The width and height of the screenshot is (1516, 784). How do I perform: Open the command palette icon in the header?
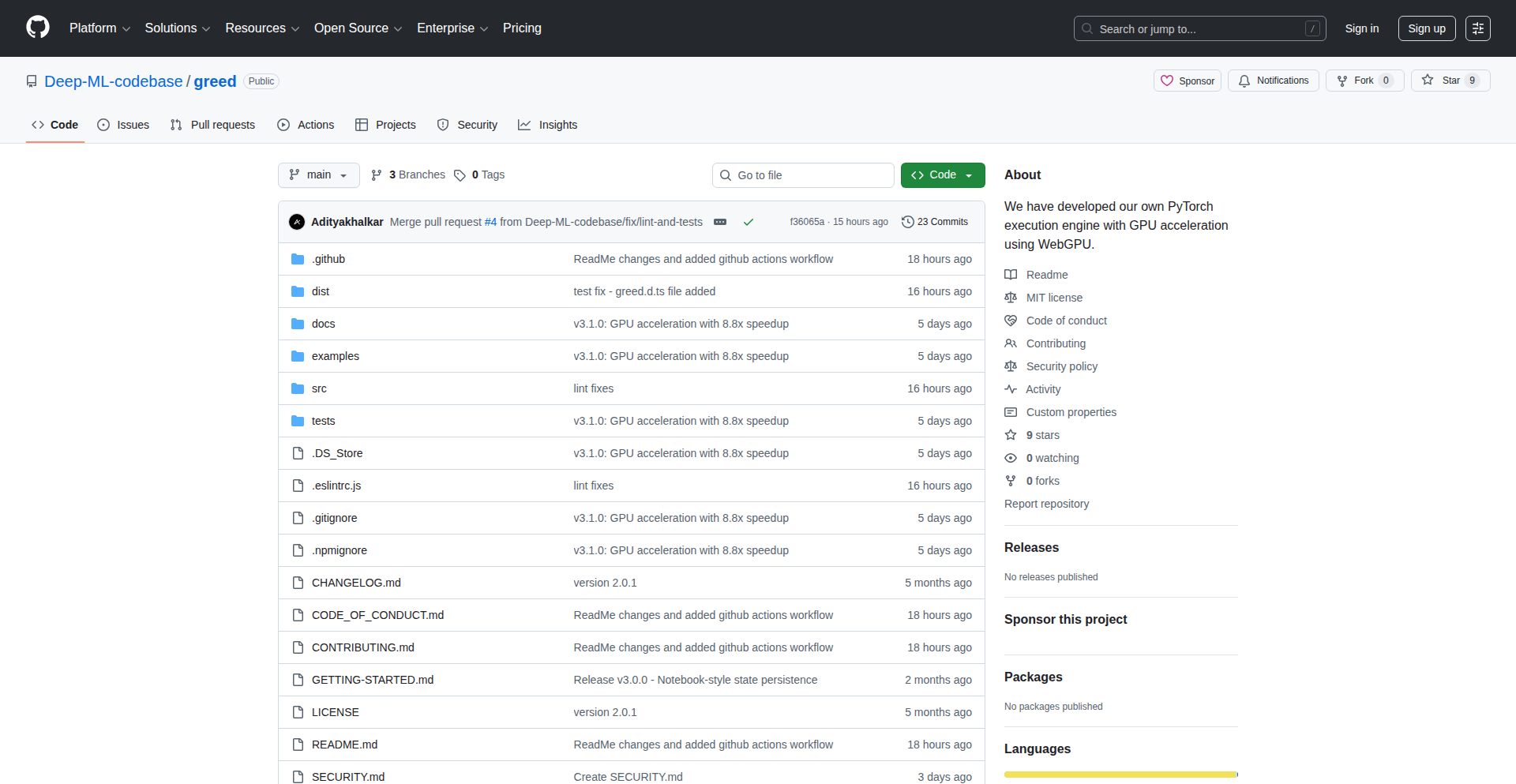coord(1477,28)
